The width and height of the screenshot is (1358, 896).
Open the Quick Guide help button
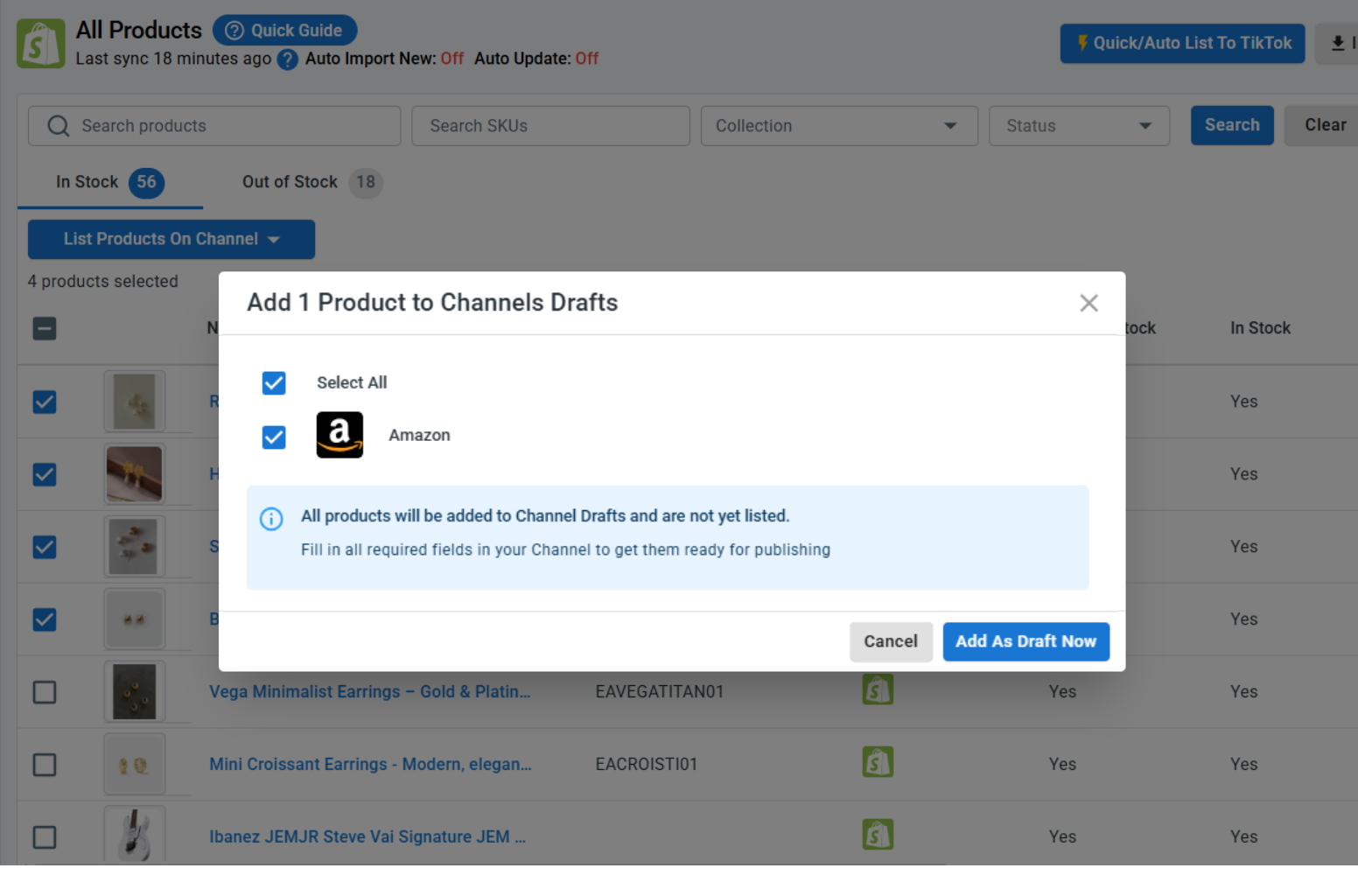(284, 31)
